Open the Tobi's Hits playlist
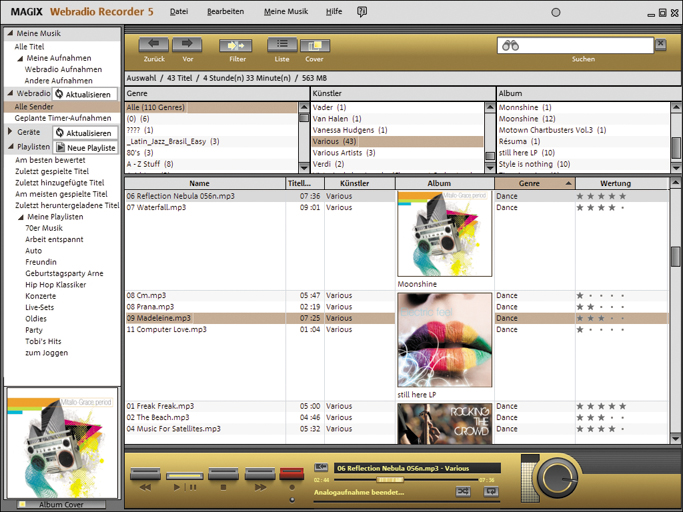 [43, 341]
